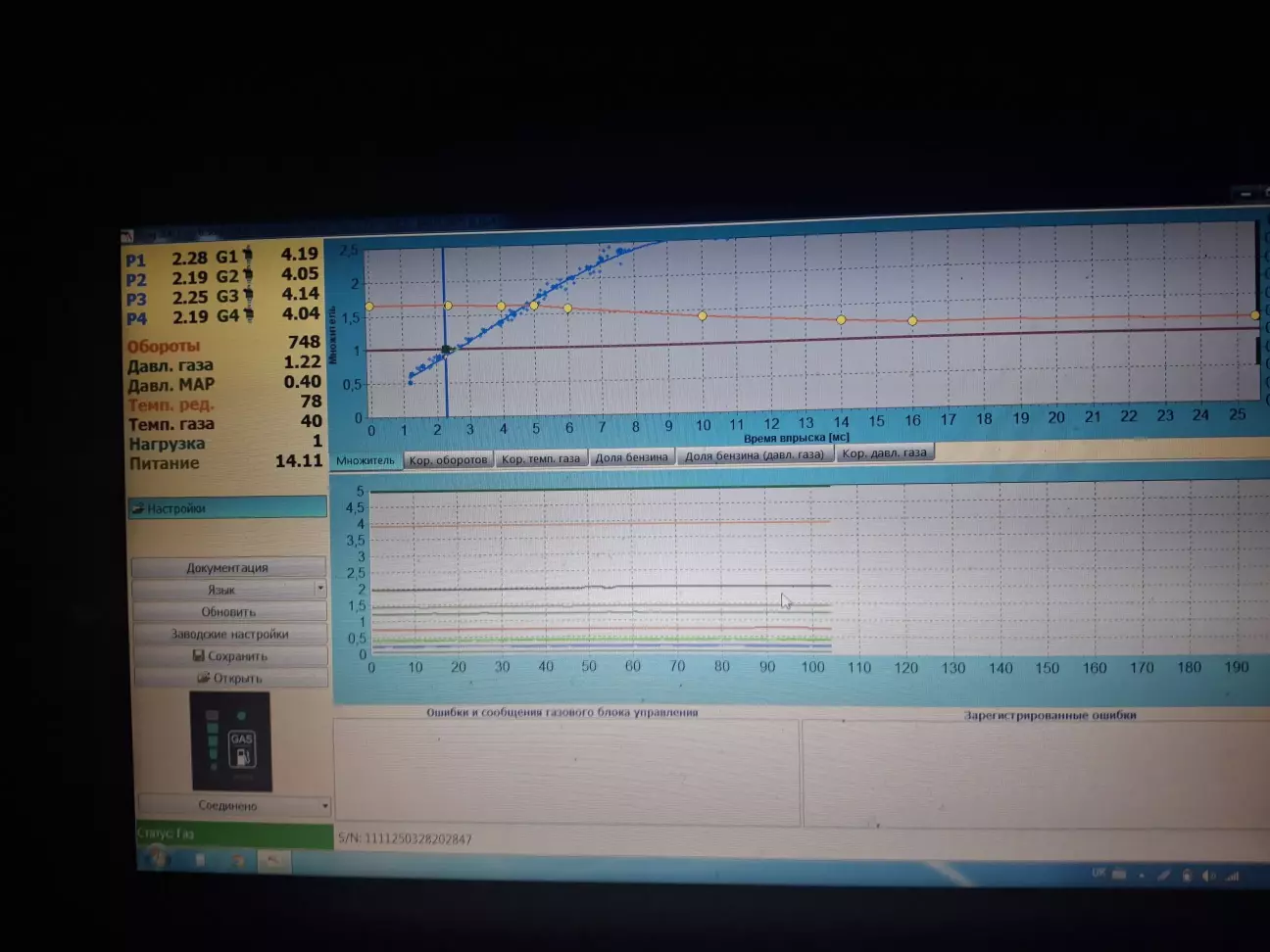Open the Доля бензина tab
1270x952 pixels.
click(631, 456)
